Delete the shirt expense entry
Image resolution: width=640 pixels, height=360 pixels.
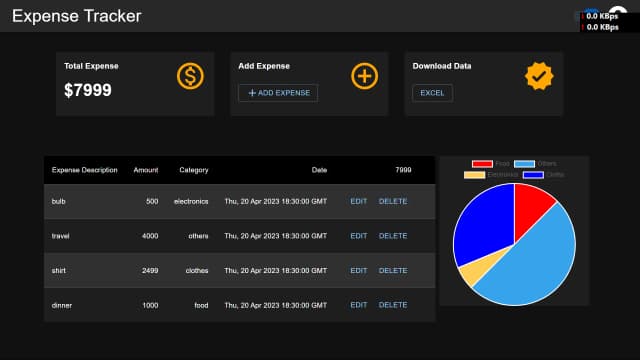(393, 271)
